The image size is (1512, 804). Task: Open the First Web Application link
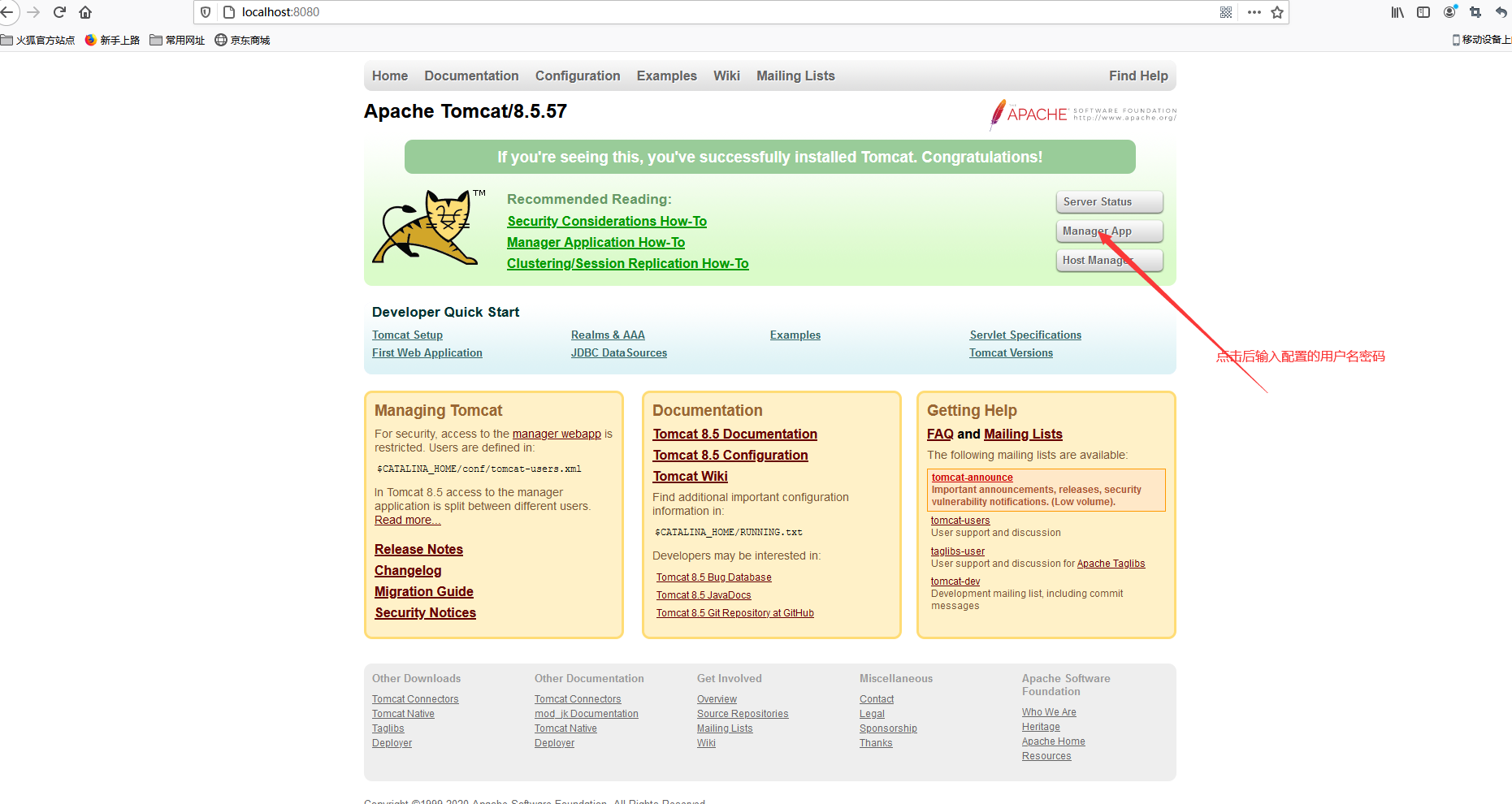427,352
